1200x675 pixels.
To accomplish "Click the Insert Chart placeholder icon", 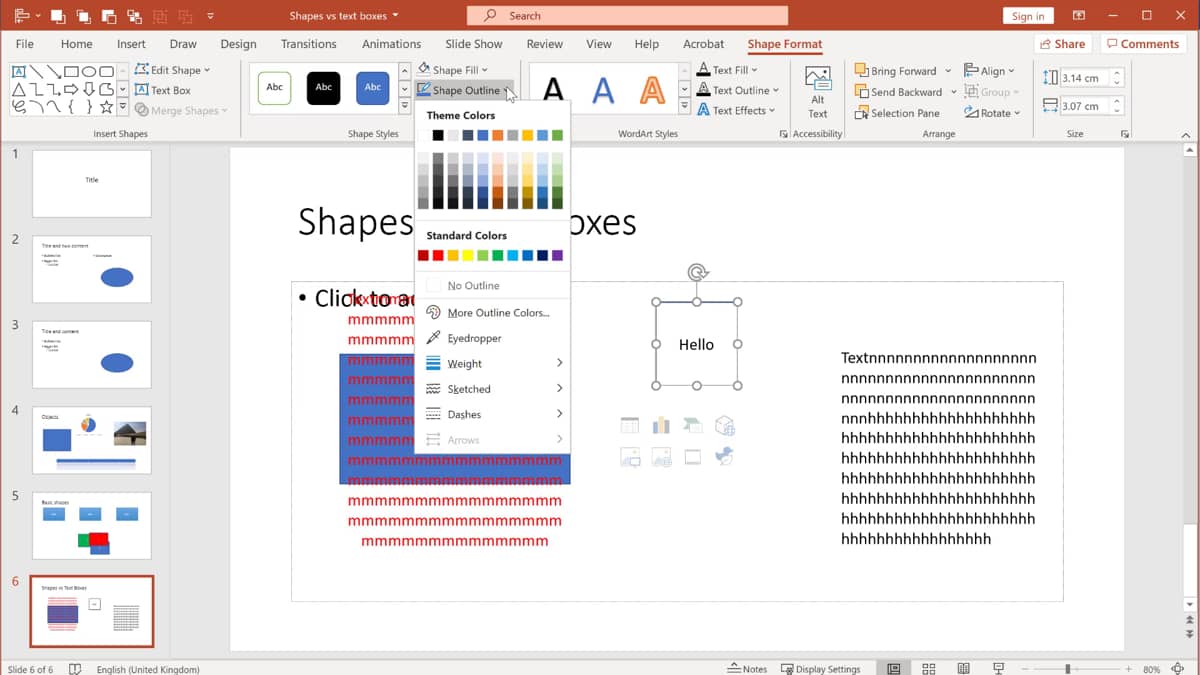I will [661, 426].
